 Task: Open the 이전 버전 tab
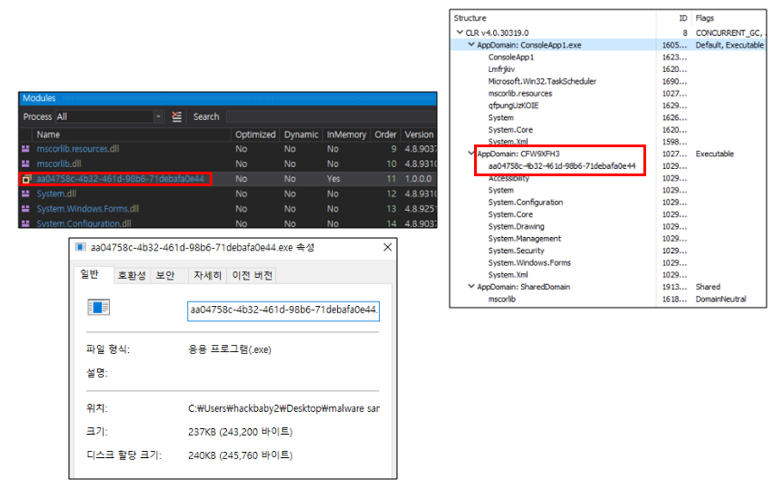point(252,276)
